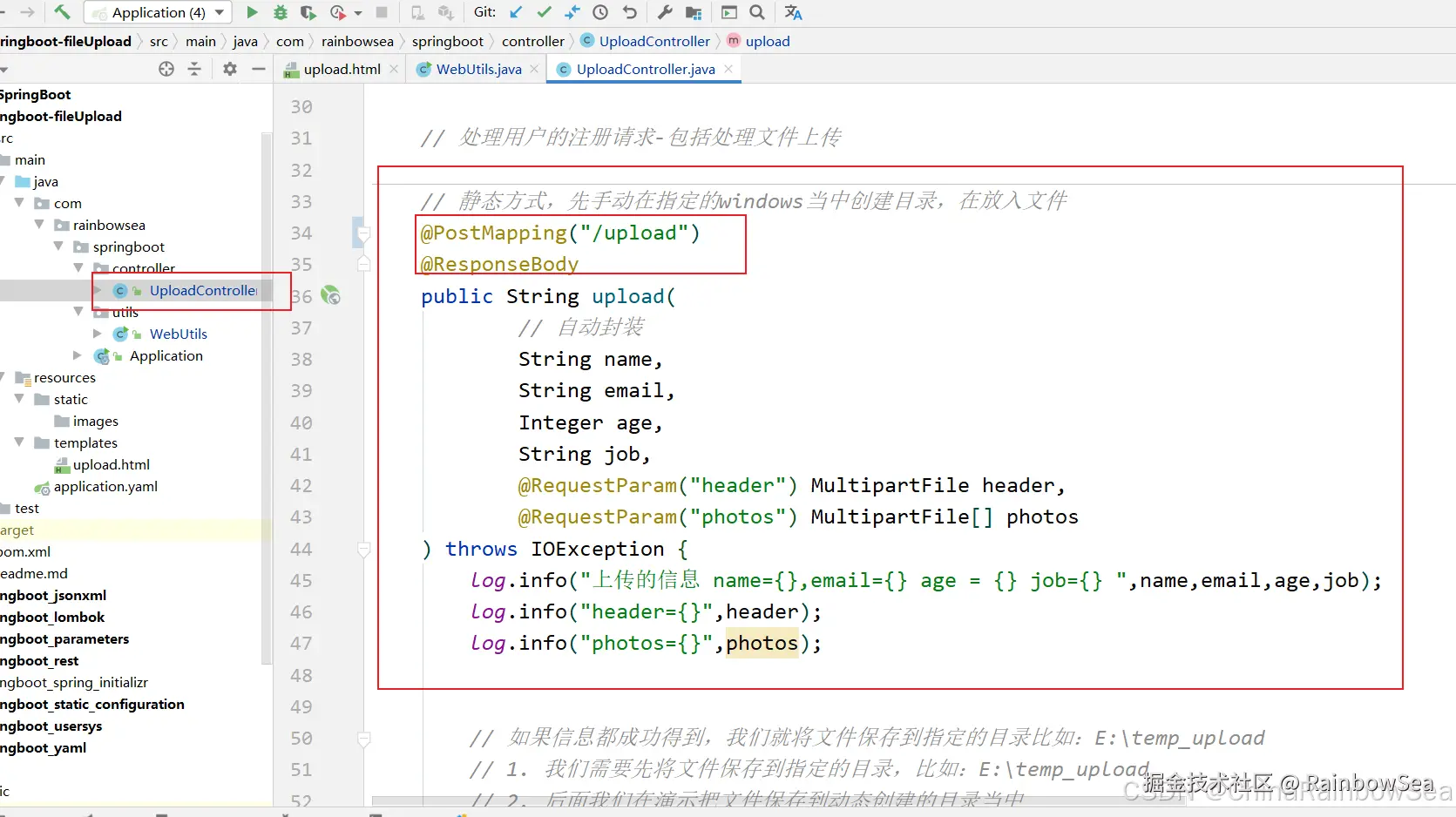1456x817 pixels.
Task: Click the profiler run icon
Action: (x=338, y=12)
